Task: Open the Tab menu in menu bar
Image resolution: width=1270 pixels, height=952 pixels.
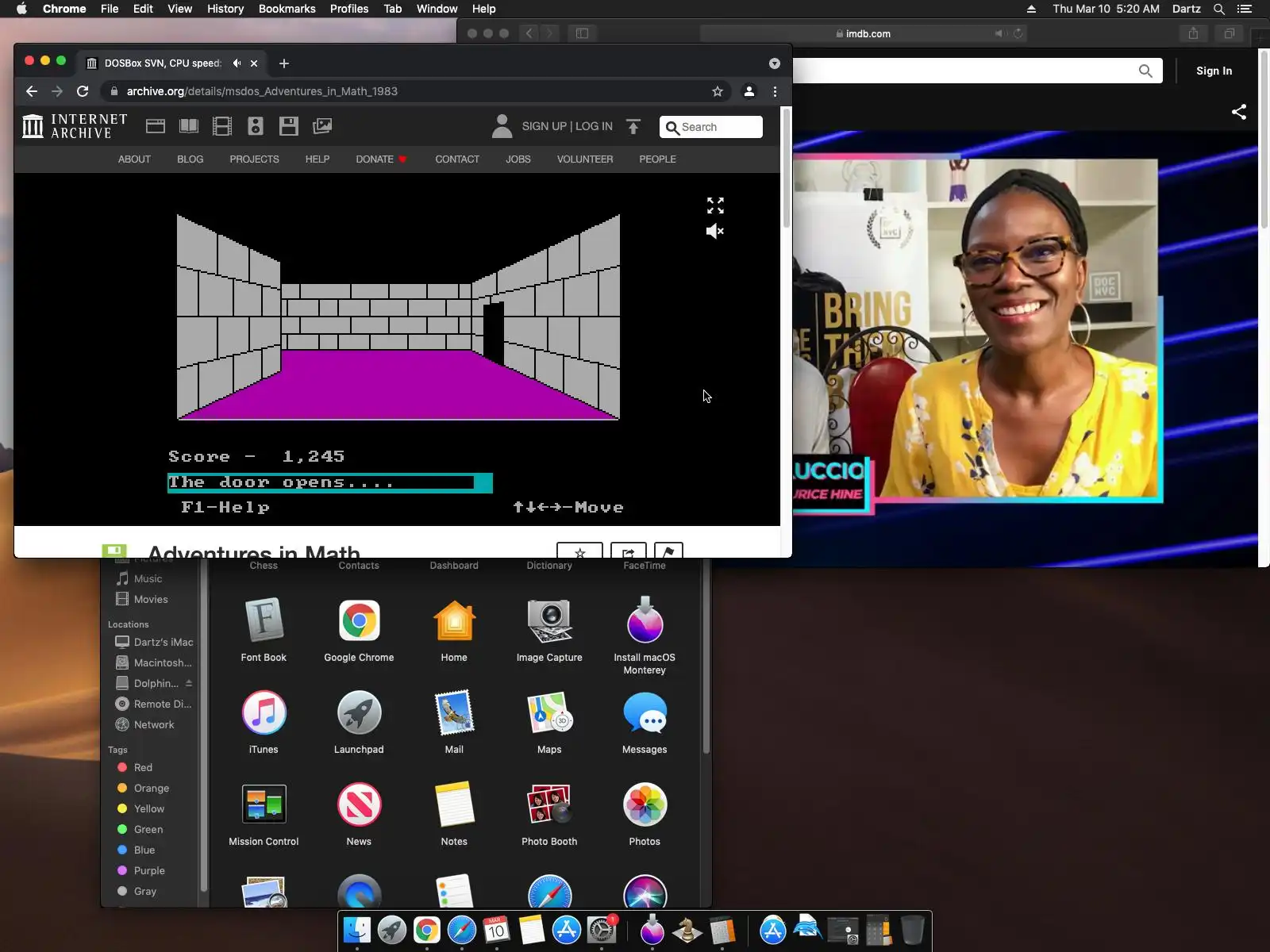Action: [x=393, y=9]
